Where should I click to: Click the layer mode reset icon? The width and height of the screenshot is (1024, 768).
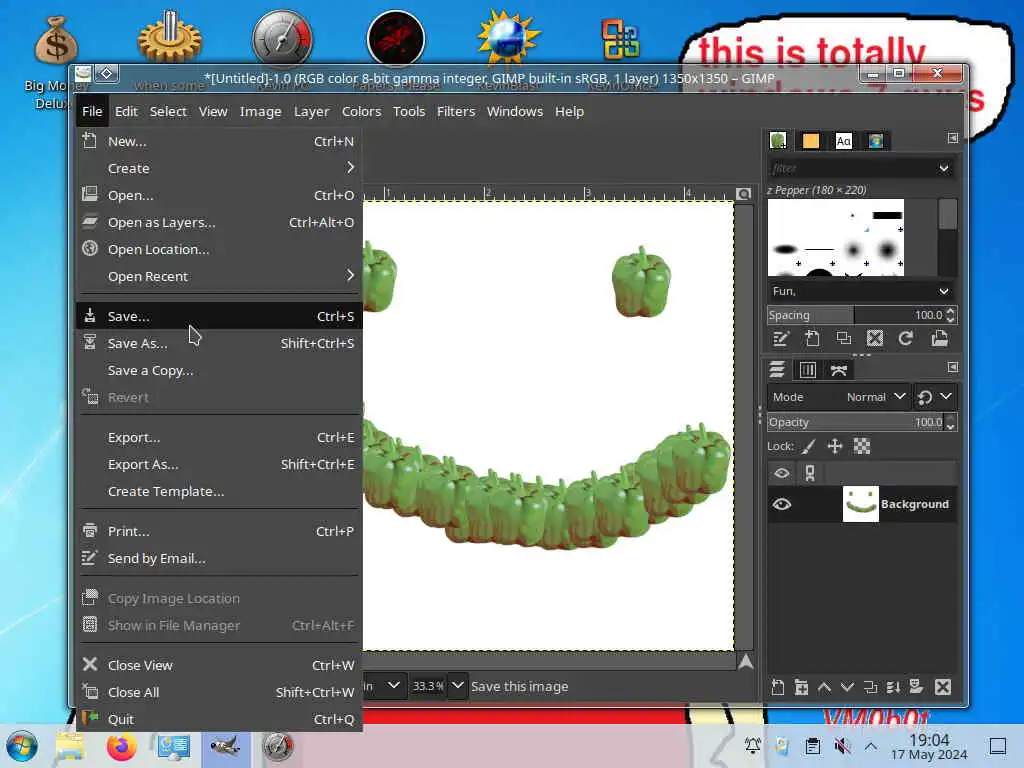click(925, 397)
